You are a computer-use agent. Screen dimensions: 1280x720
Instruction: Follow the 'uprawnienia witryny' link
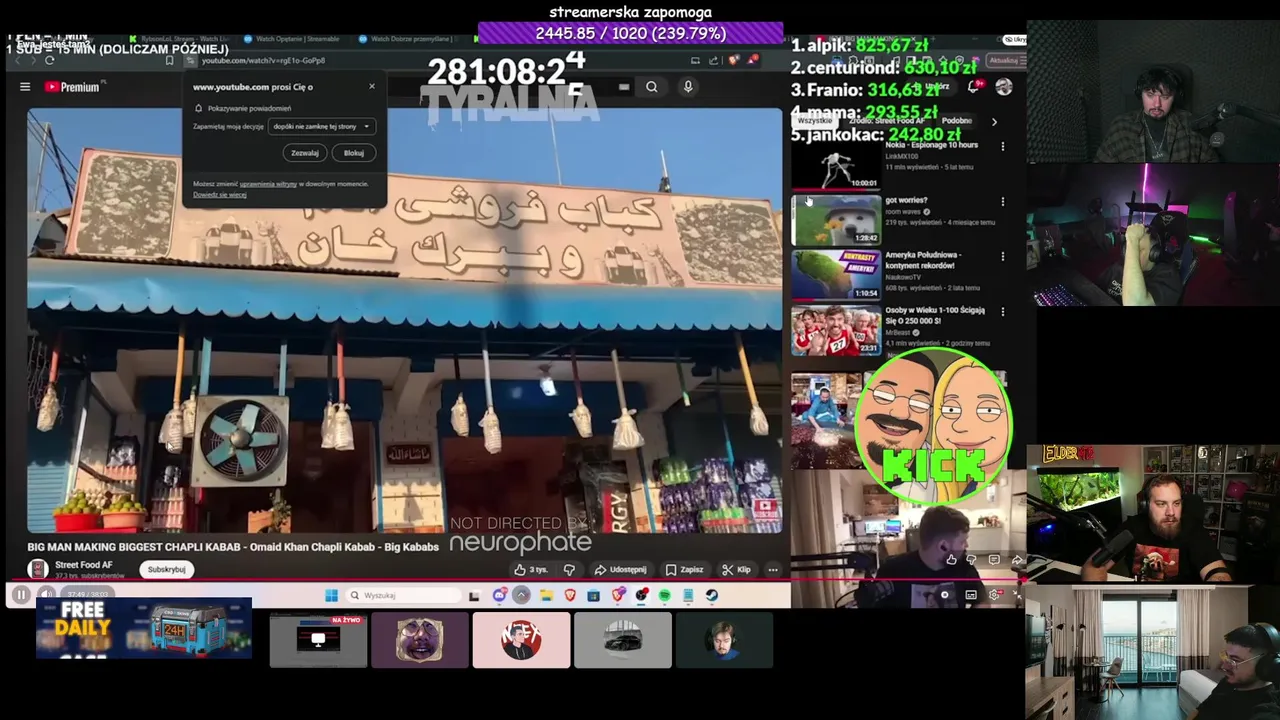pos(268,184)
